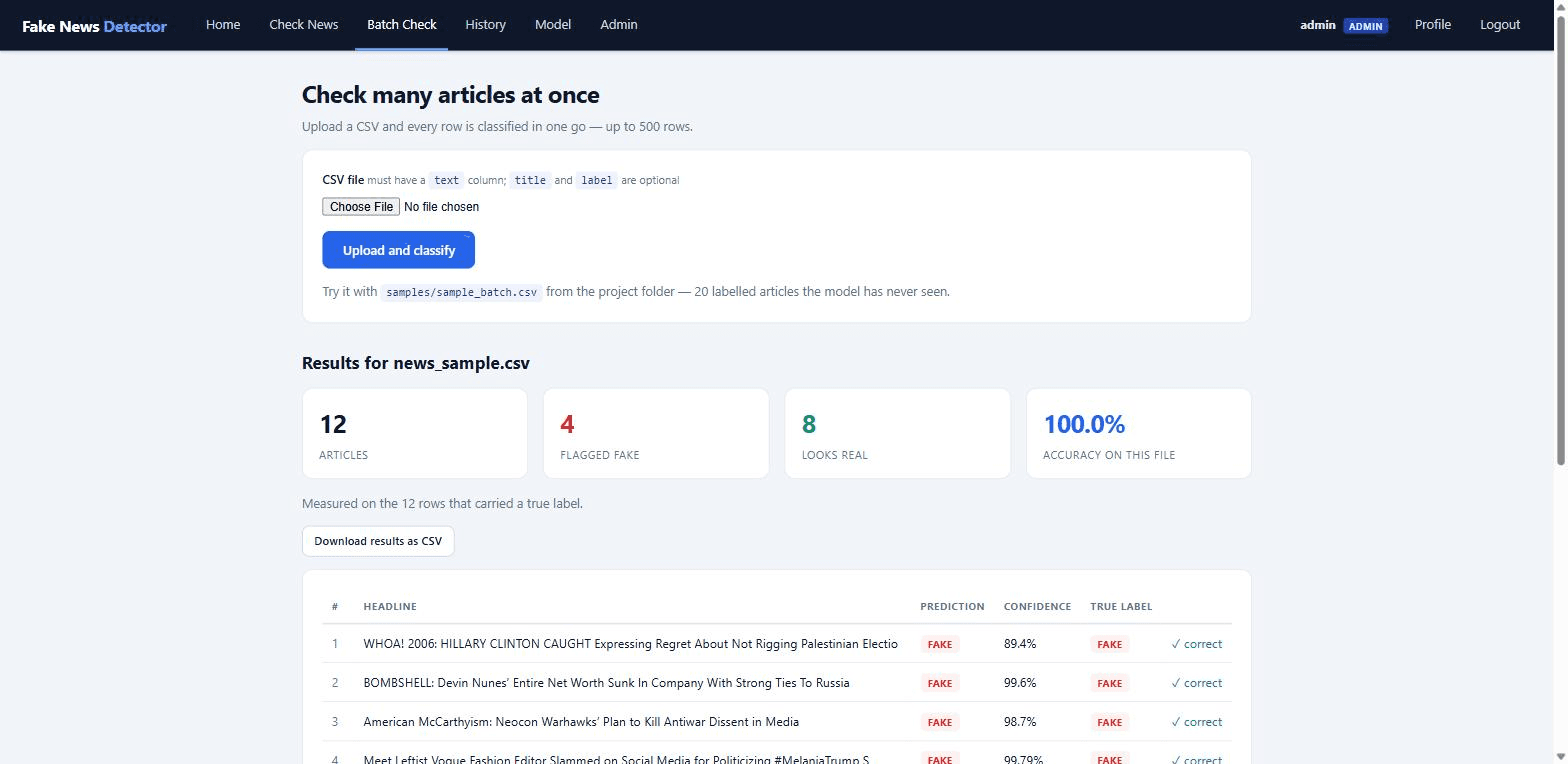The height and width of the screenshot is (764, 1568).
Task: Click the Confidence column header
Action: [1037, 606]
